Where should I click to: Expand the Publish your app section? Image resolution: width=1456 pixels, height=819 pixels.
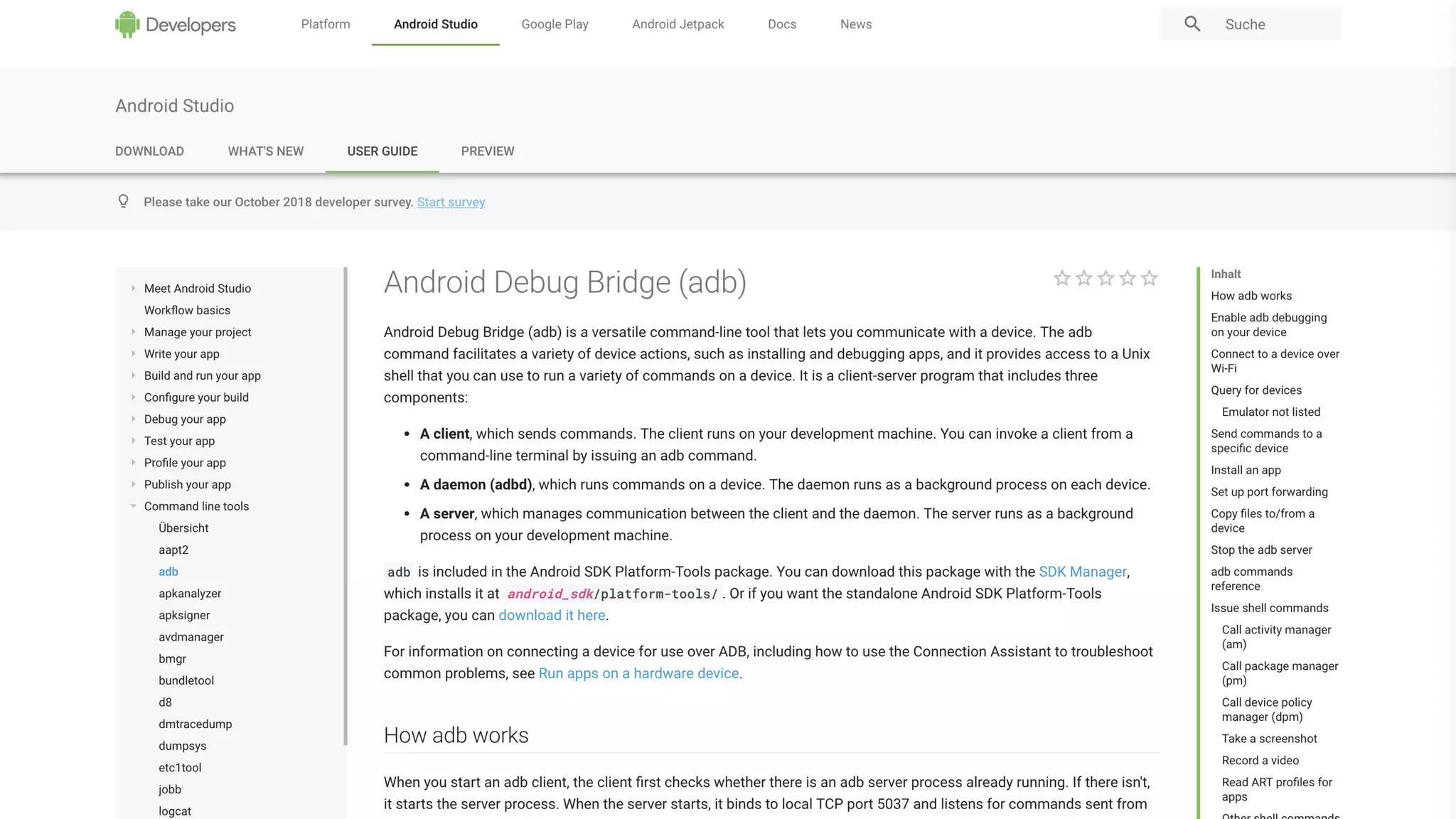point(133,484)
